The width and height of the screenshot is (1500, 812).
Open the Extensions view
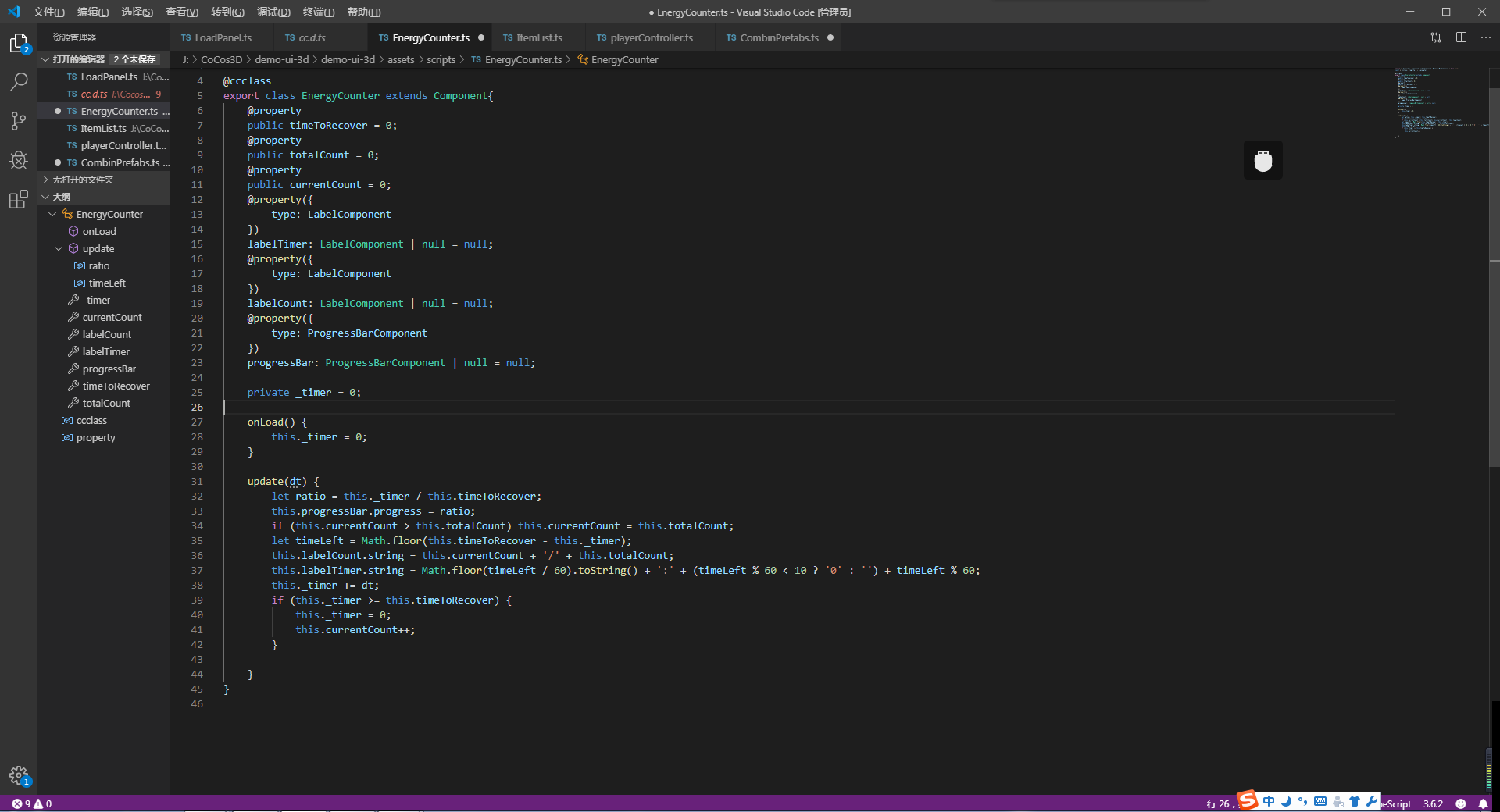click(x=19, y=200)
